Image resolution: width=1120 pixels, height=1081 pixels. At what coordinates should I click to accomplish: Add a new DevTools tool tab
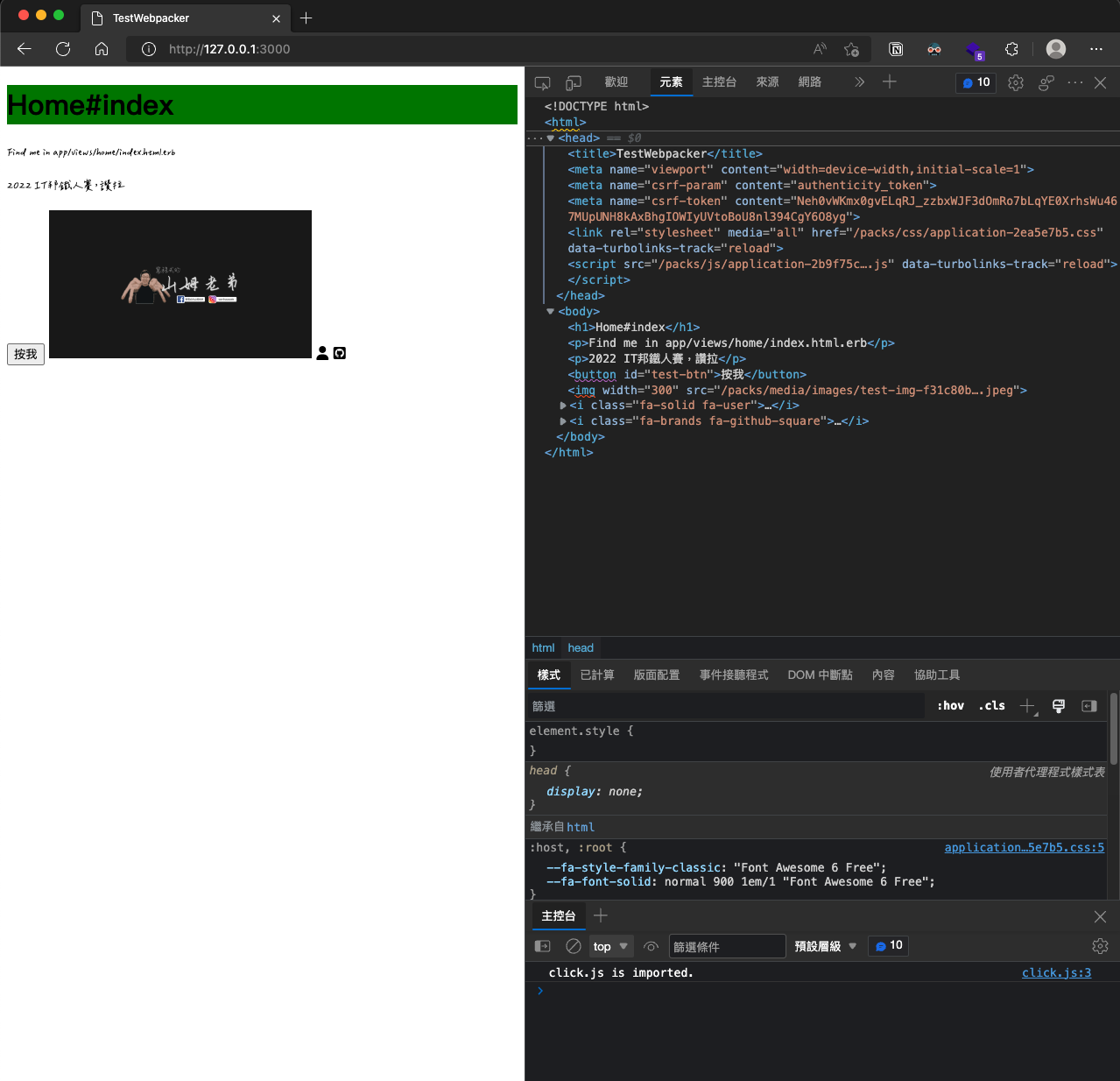point(889,81)
